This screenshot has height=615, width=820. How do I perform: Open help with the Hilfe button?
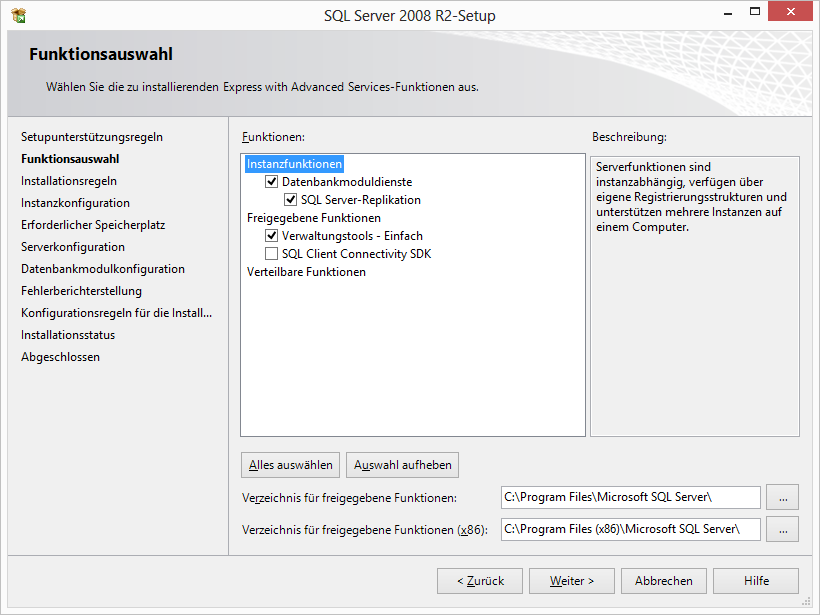(x=756, y=581)
